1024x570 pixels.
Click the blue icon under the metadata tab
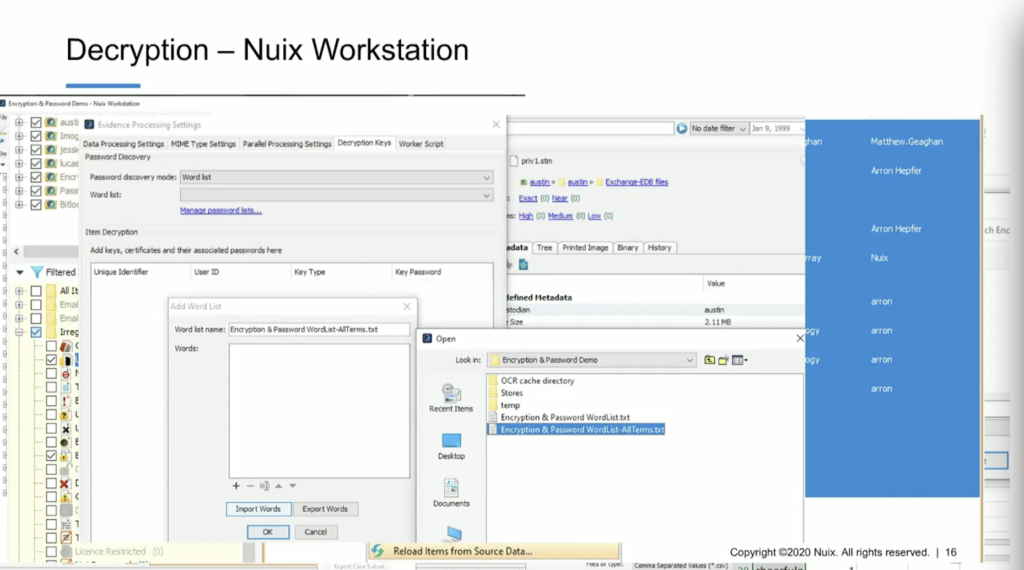[x=523, y=264]
